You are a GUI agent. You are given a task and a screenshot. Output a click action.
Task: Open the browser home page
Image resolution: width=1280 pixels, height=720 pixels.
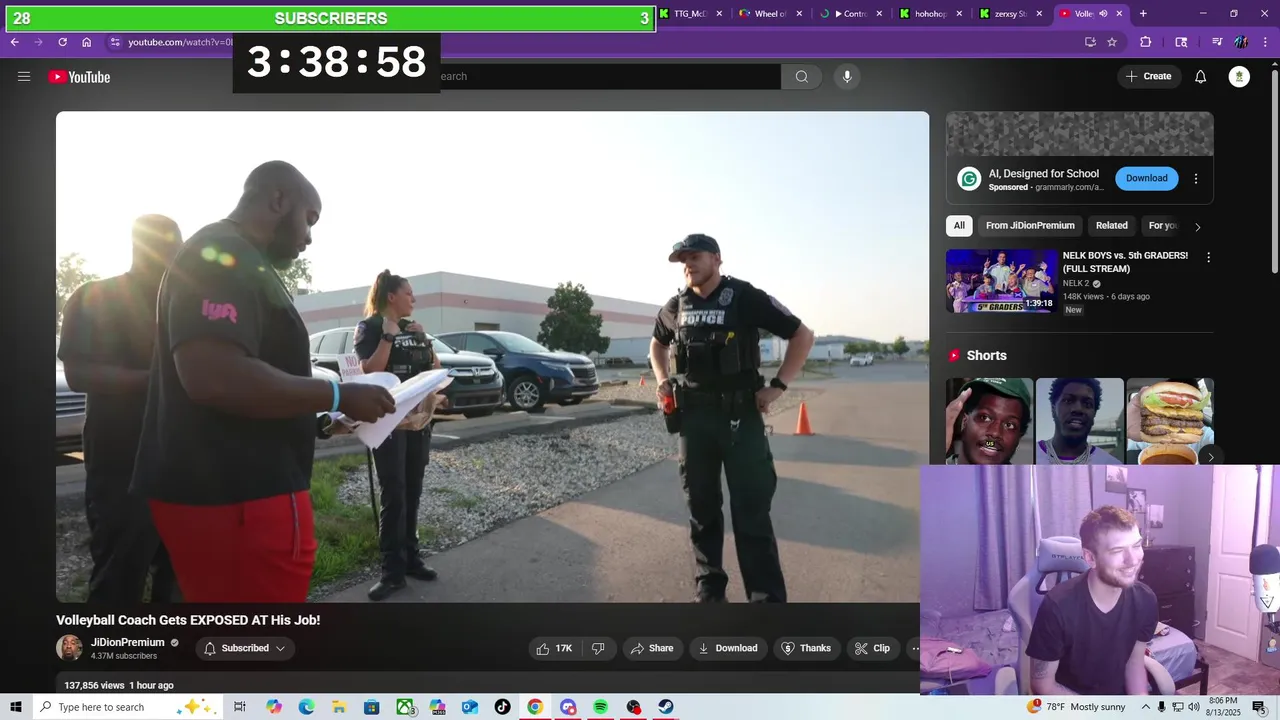pyautogui.click(x=86, y=42)
